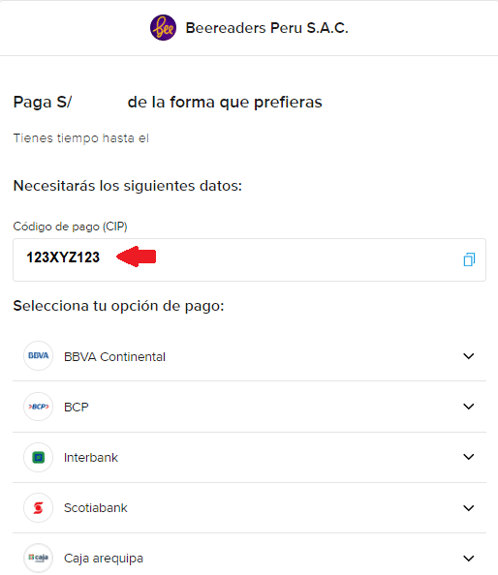
Task: Click the Beereaders Peru S.A.C. title
Action: 267,28
